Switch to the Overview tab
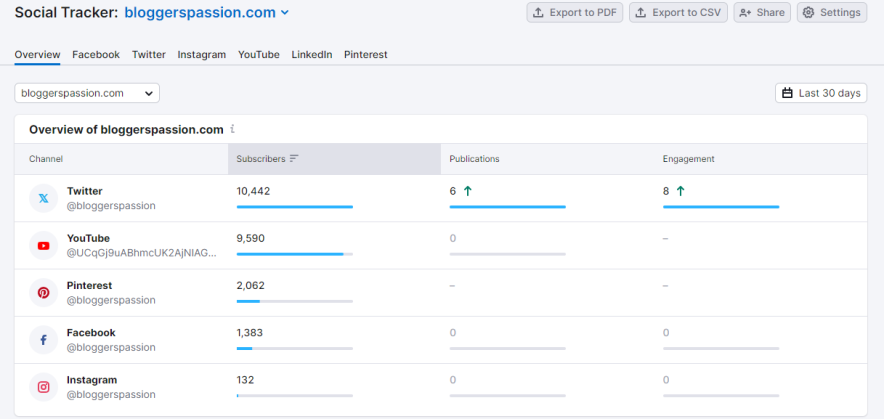The width and height of the screenshot is (884, 419). pos(37,55)
